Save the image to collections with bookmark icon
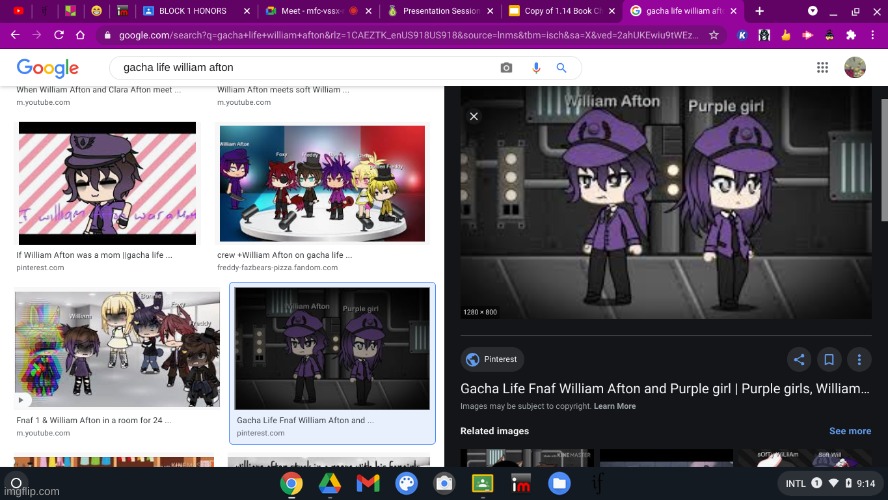The height and width of the screenshot is (500, 888). click(x=829, y=359)
